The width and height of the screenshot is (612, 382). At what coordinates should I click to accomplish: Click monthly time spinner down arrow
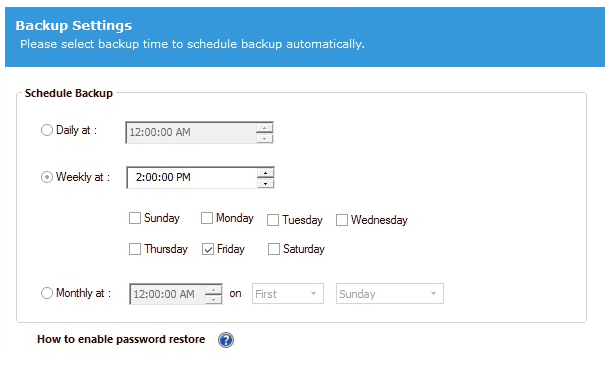tap(213, 299)
